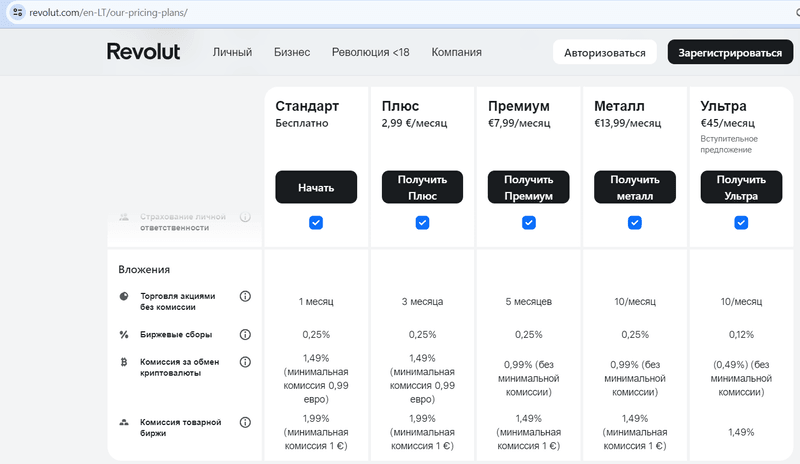Click the Ультра 0,12% exchange fee value
Viewport: 800px width, 464px height.
pyautogui.click(x=741, y=334)
